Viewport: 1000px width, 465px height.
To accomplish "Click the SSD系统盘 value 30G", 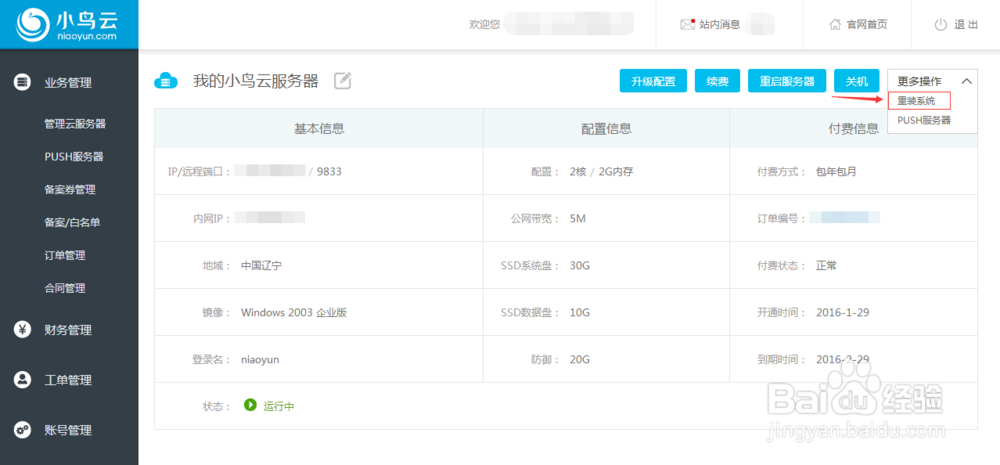I will (580, 265).
